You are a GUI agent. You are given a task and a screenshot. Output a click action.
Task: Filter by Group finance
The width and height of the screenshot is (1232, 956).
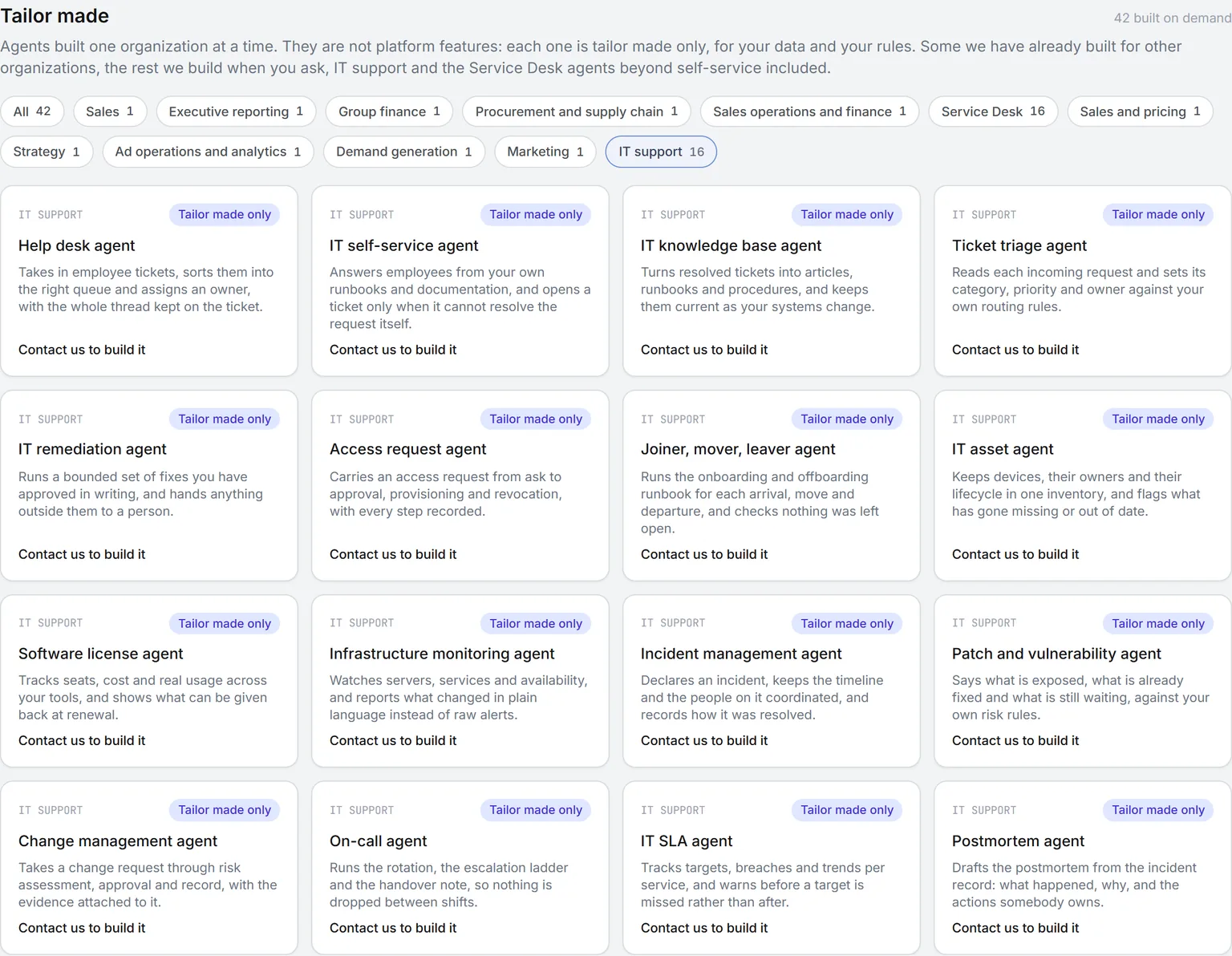(389, 111)
